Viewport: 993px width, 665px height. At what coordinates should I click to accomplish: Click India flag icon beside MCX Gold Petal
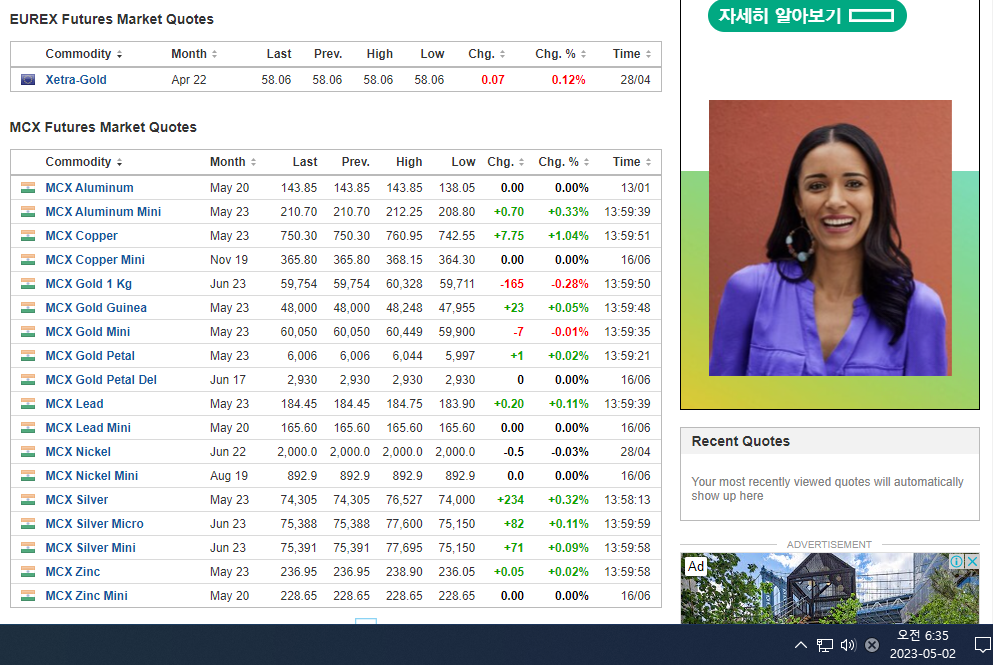tap(28, 357)
